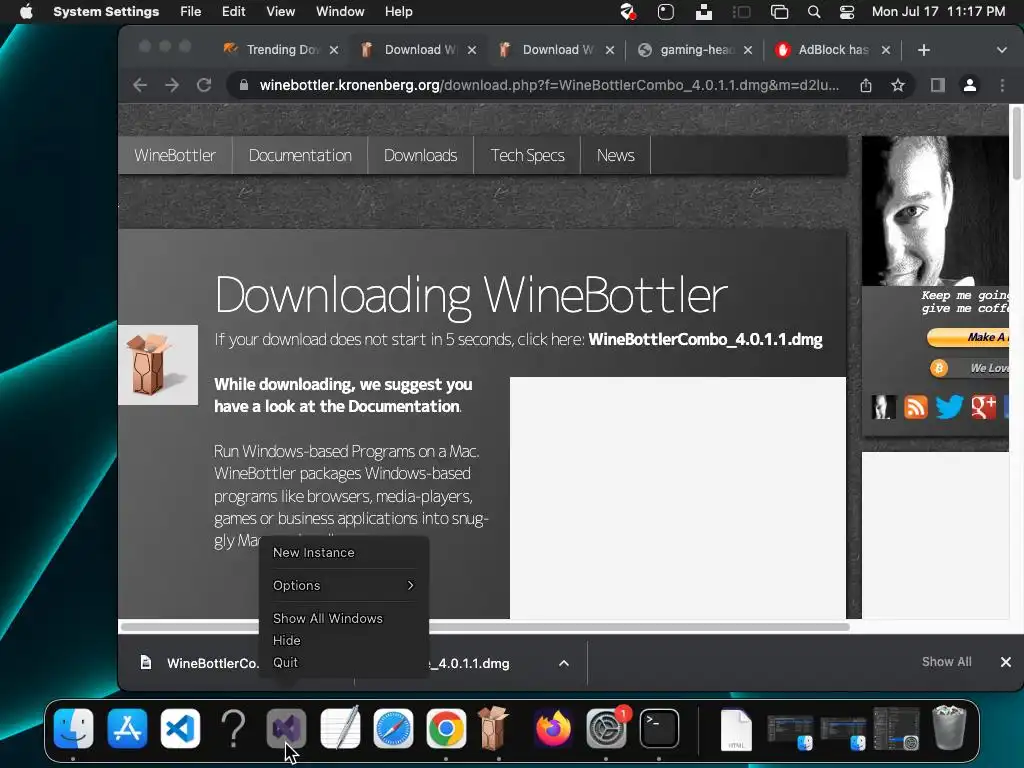Open the Downloads nav item

point(421,155)
